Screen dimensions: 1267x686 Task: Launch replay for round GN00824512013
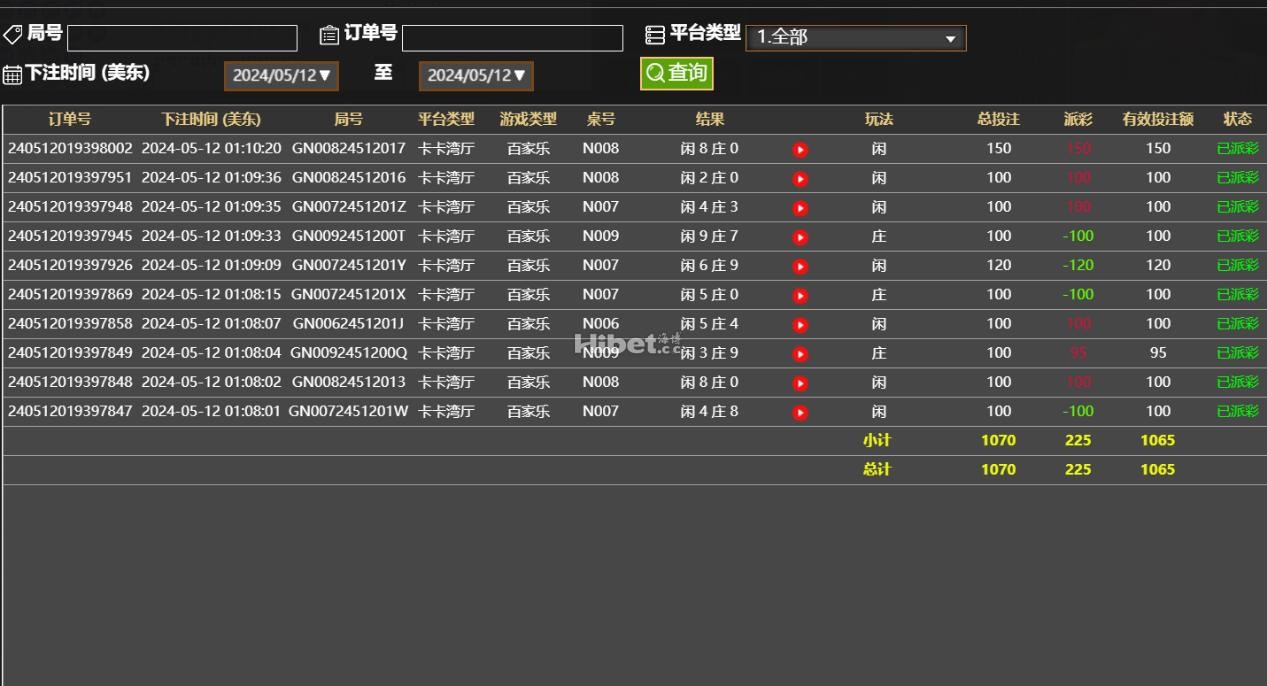[800, 383]
